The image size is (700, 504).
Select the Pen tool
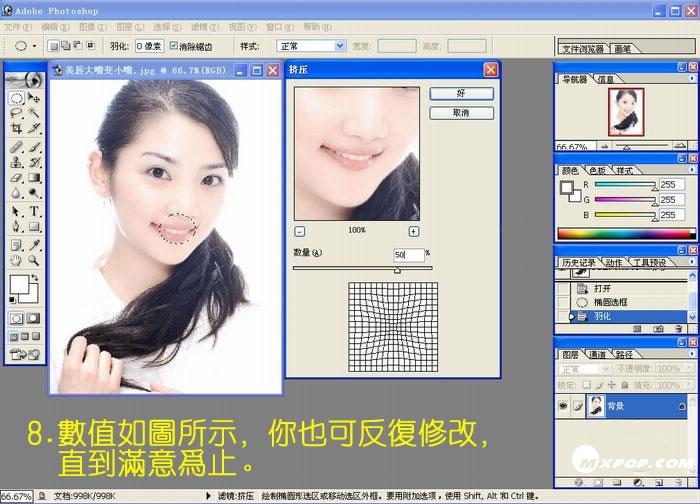click(17, 226)
